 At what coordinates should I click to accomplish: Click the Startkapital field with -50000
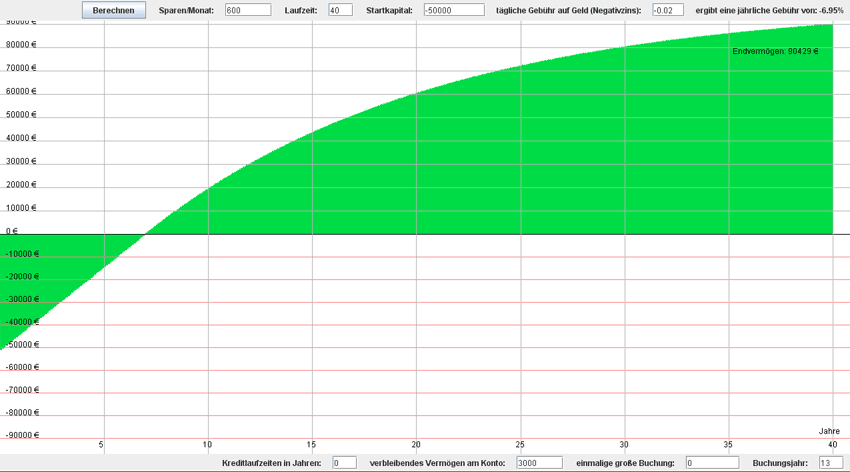coord(453,10)
